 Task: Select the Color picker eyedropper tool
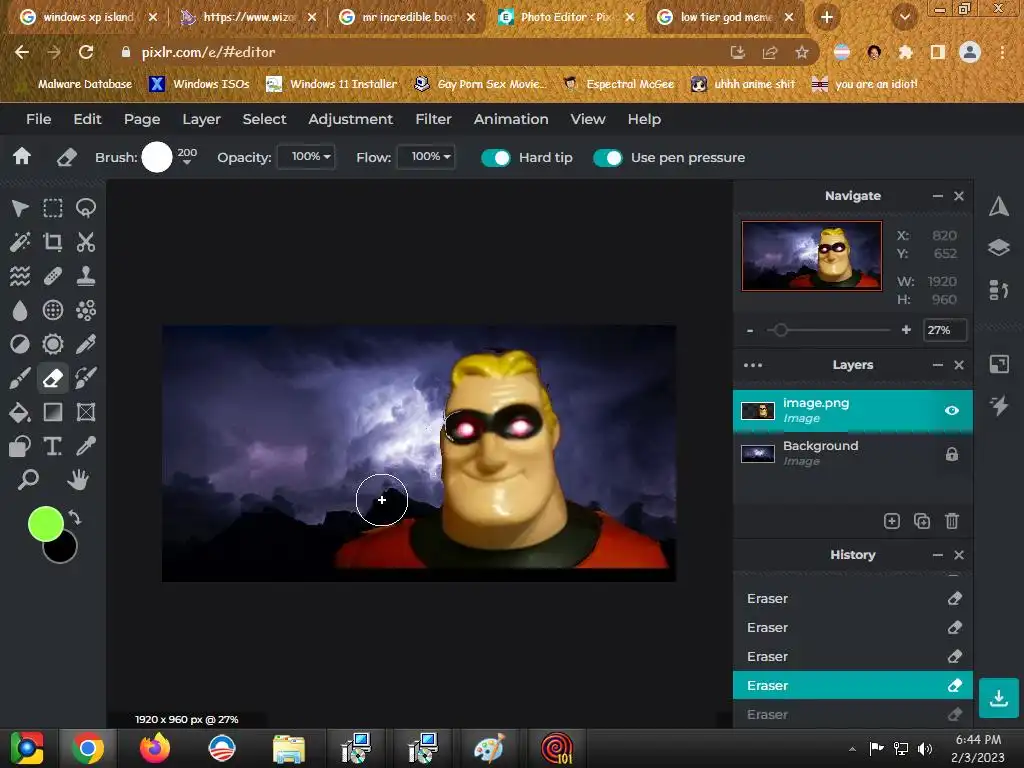(x=86, y=446)
